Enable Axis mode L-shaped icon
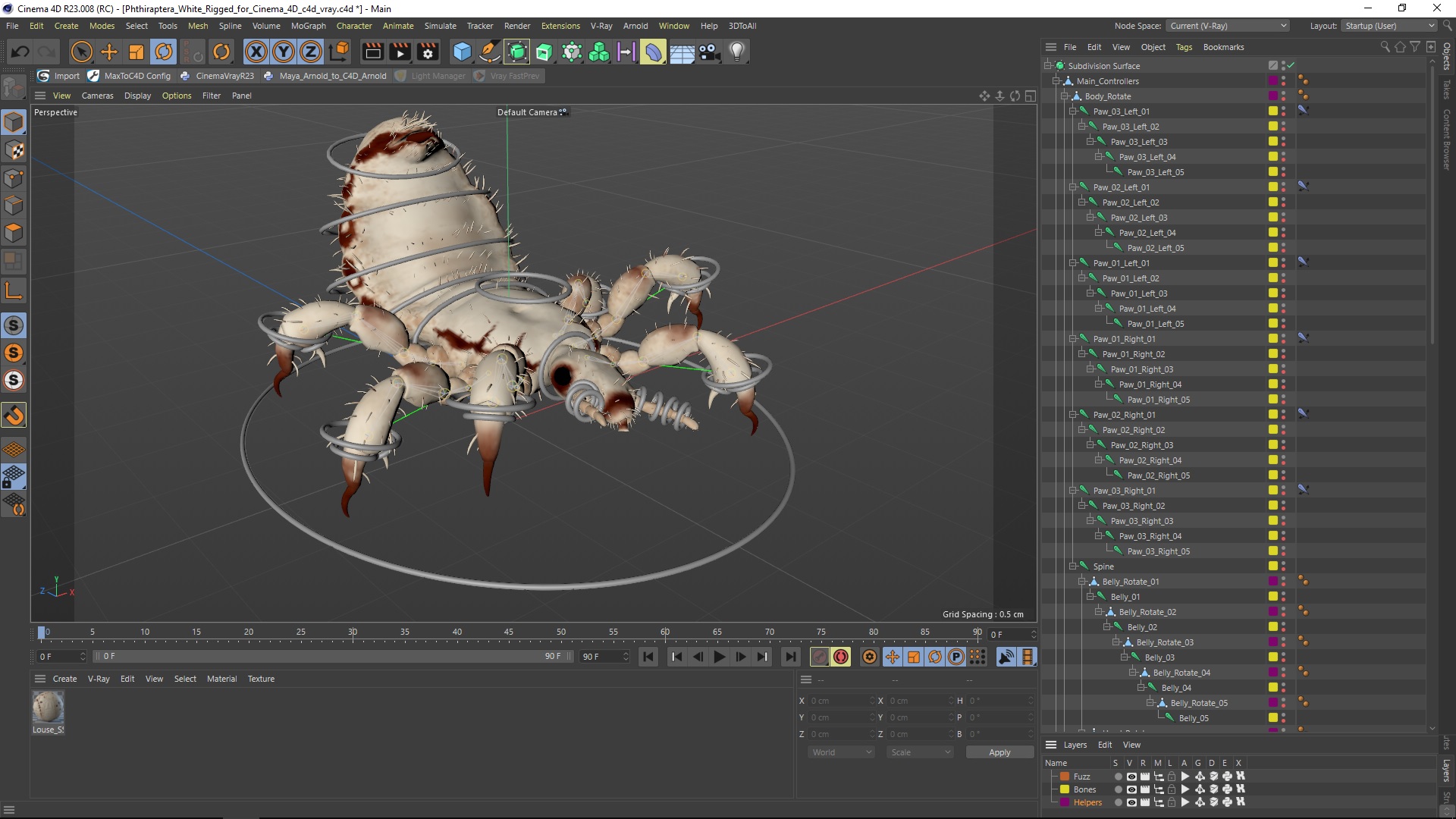This screenshot has height=819, width=1456. 14,290
